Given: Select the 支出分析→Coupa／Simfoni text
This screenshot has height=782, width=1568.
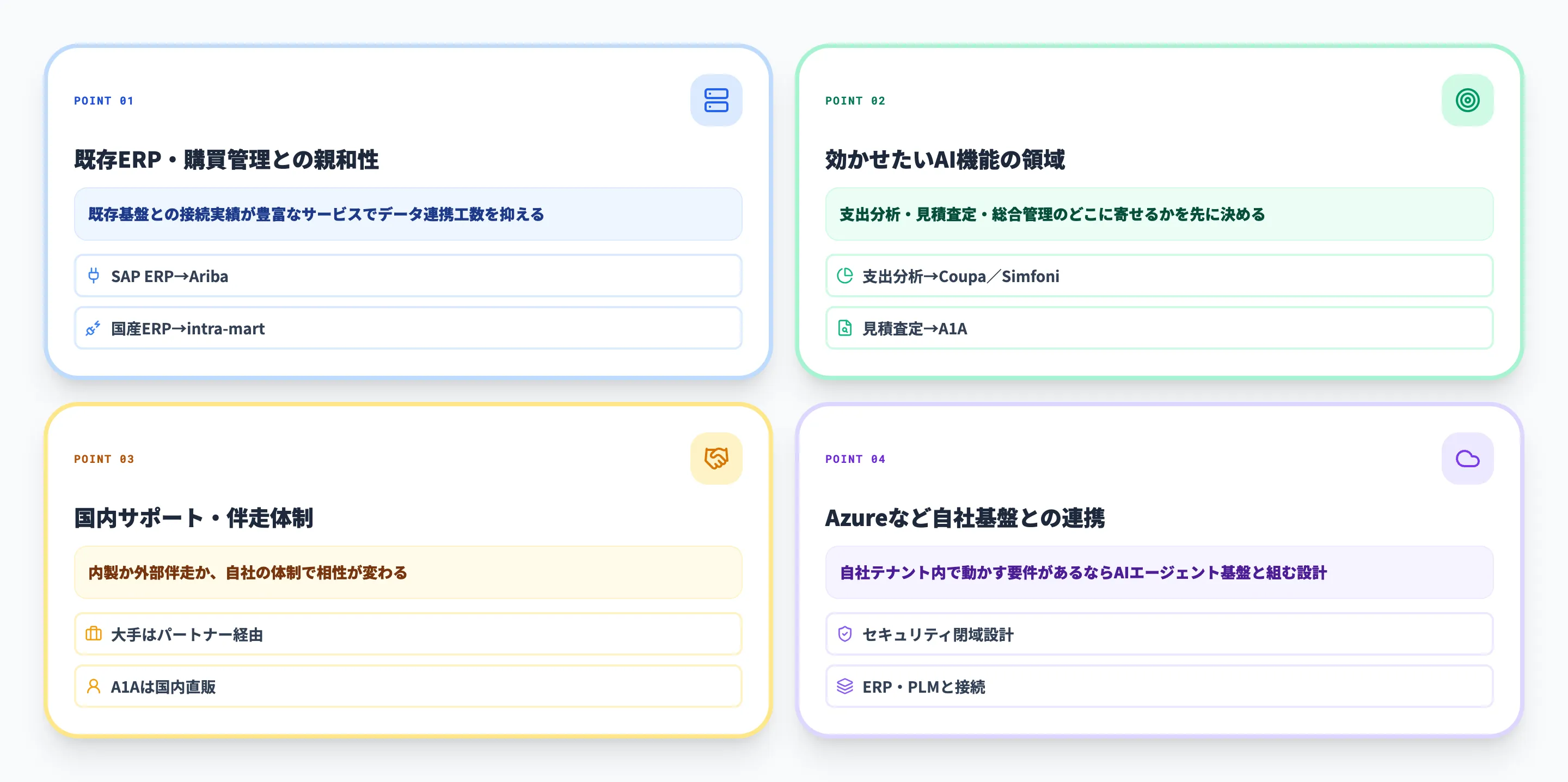Looking at the screenshot, I should point(960,277).
